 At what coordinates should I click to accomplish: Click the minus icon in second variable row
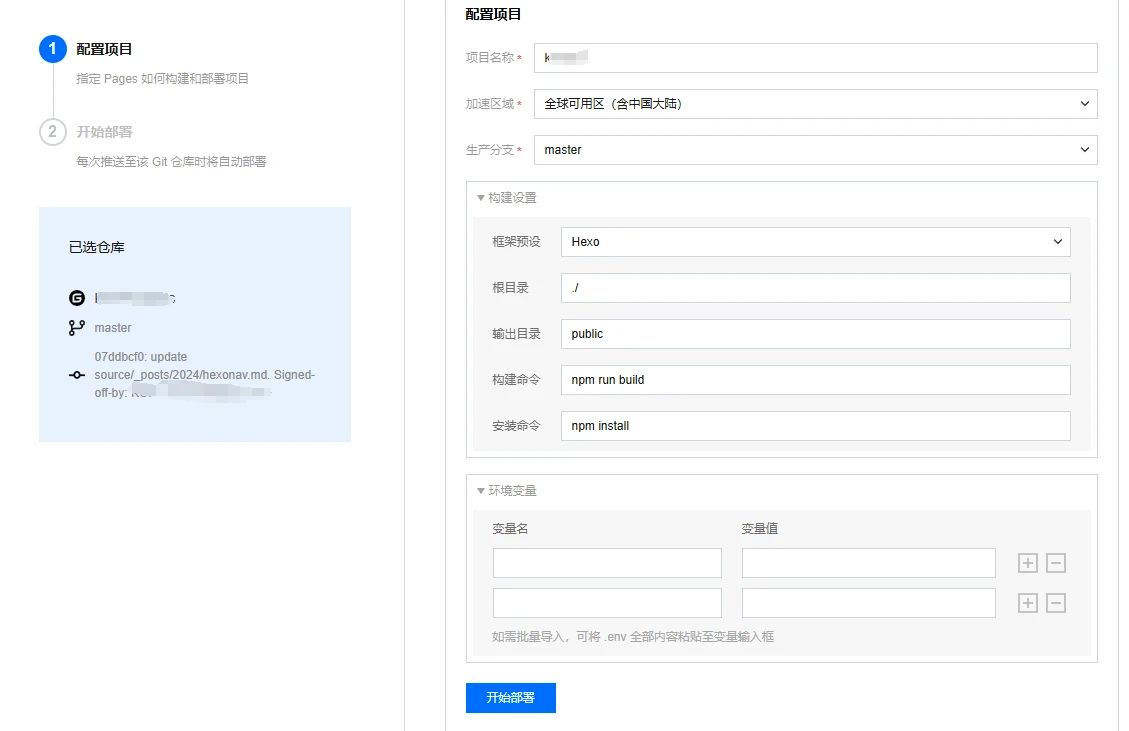[1056, 603]
